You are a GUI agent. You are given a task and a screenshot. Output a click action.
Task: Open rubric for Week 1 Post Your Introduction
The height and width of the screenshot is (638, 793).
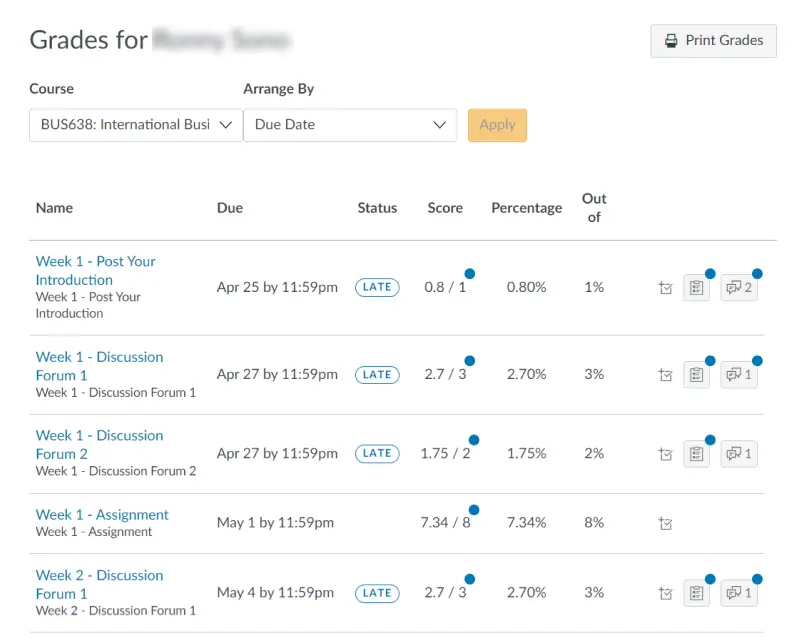[696, 288]
